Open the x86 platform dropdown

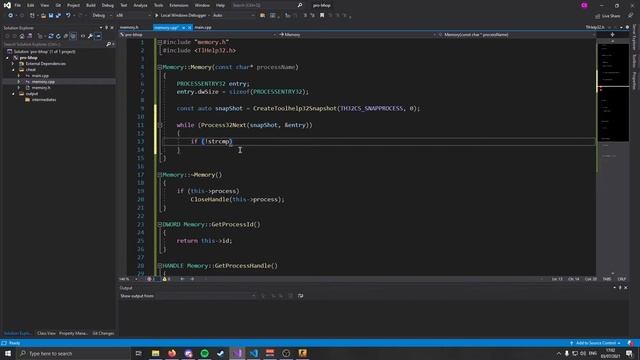click(133, 16)
